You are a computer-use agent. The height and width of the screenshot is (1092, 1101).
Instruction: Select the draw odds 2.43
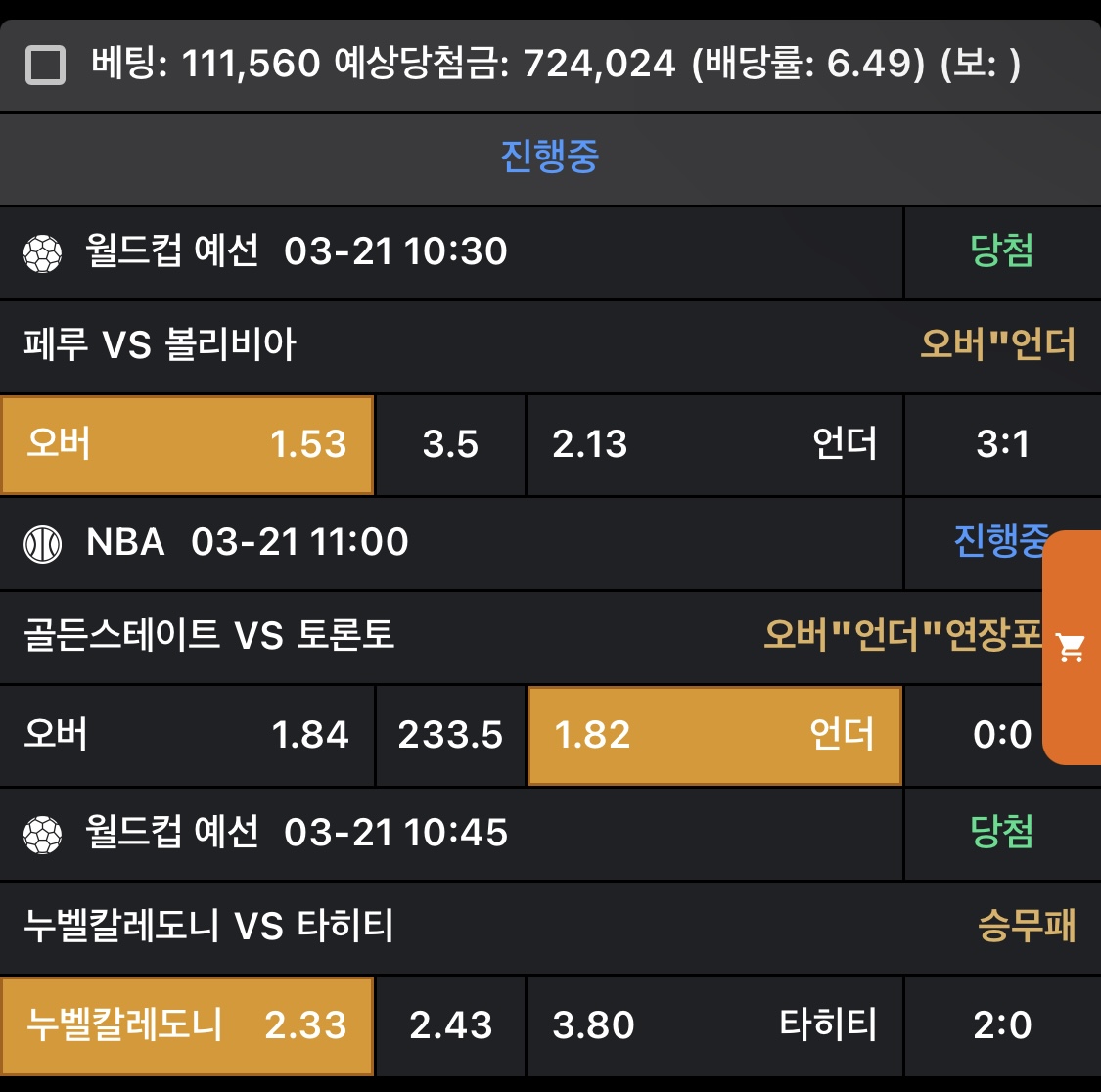[x=450, y=1025]
